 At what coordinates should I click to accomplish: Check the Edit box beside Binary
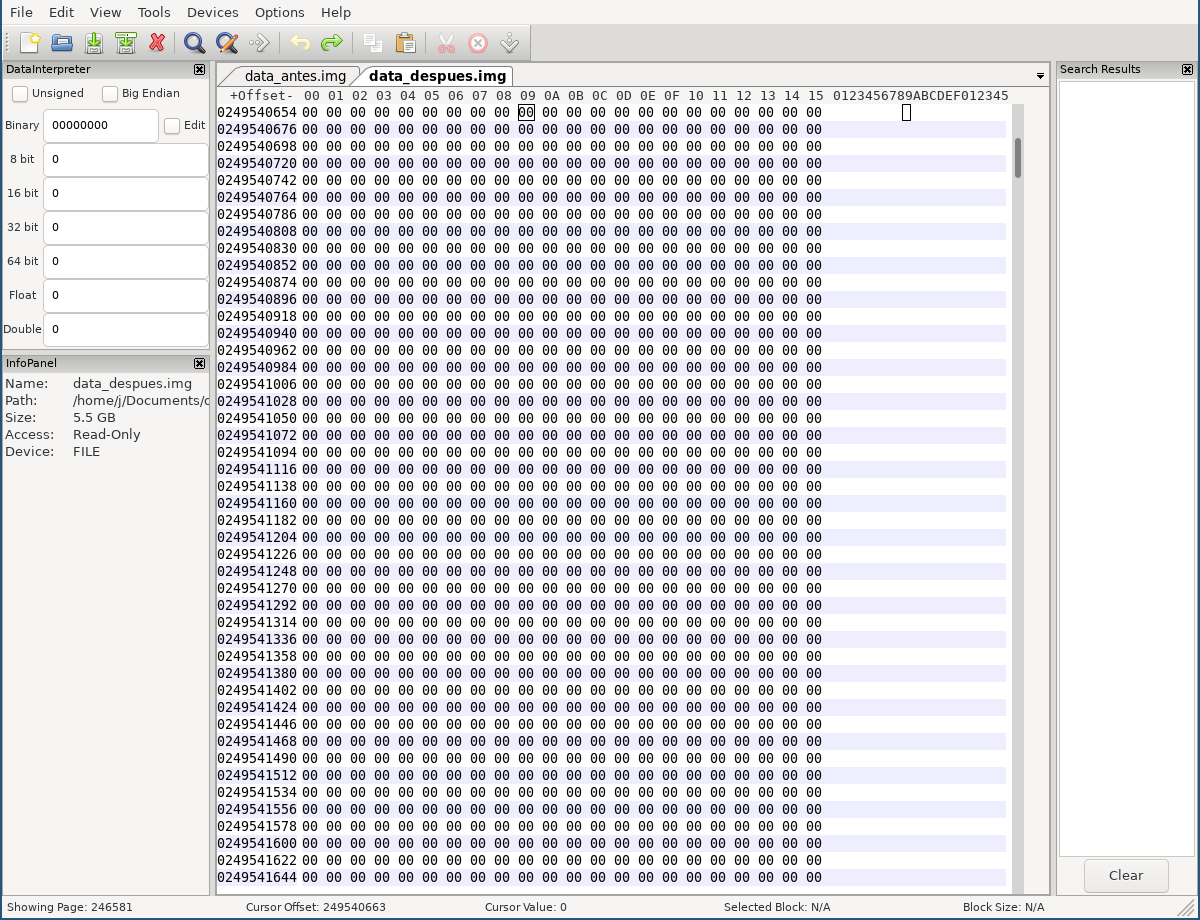click(172, 125)
